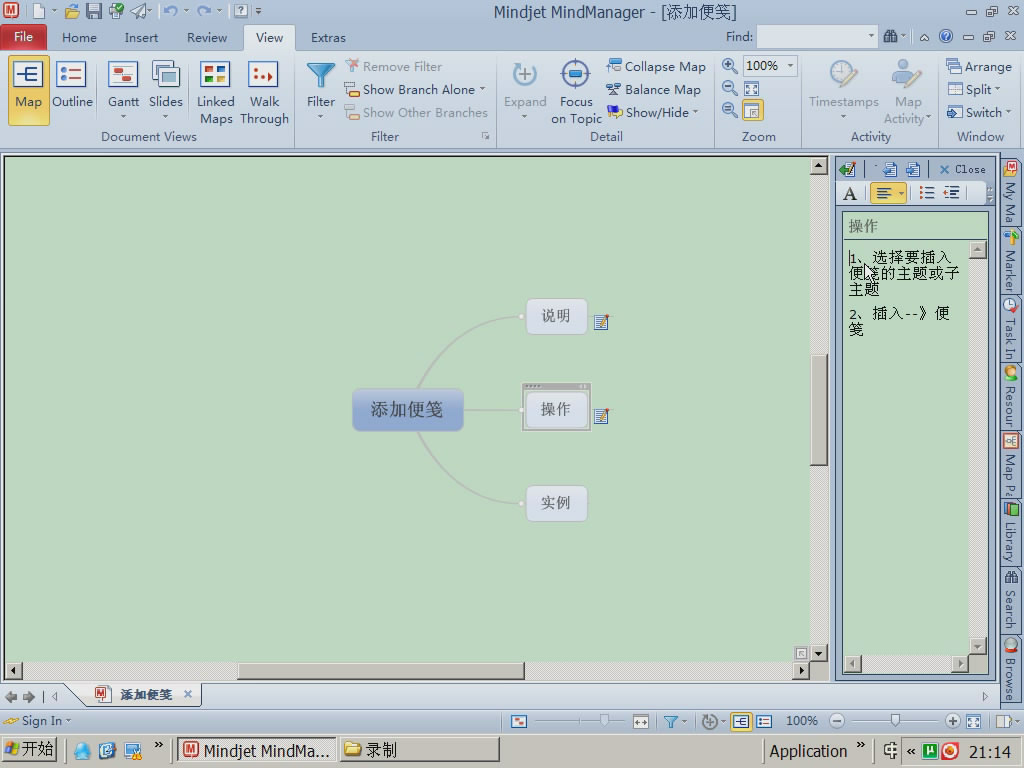The height and width of the screenshot is (768, 1024).
Task: Toggle status bar fit-width icon
Action: (640, 721)
